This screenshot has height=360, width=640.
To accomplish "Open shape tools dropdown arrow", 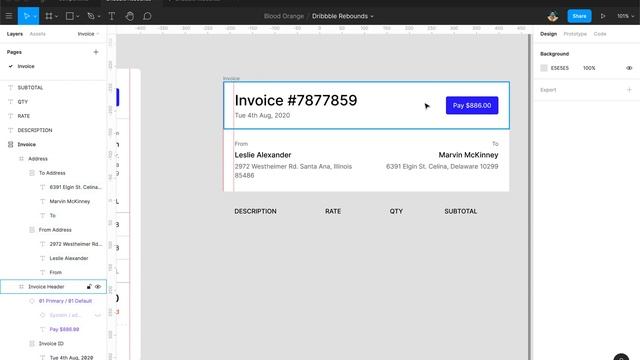I will (78, 17).
